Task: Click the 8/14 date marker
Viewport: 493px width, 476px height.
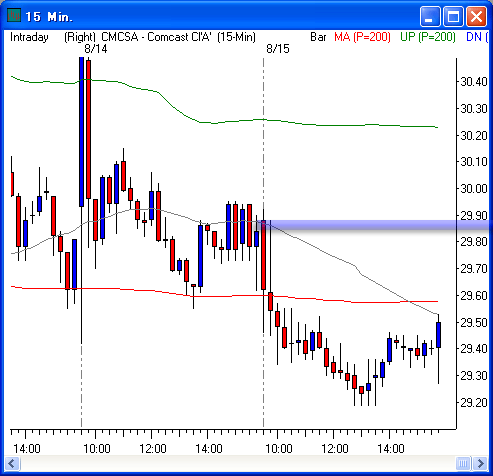Action: pyautogui.click(x=96, y=49)
